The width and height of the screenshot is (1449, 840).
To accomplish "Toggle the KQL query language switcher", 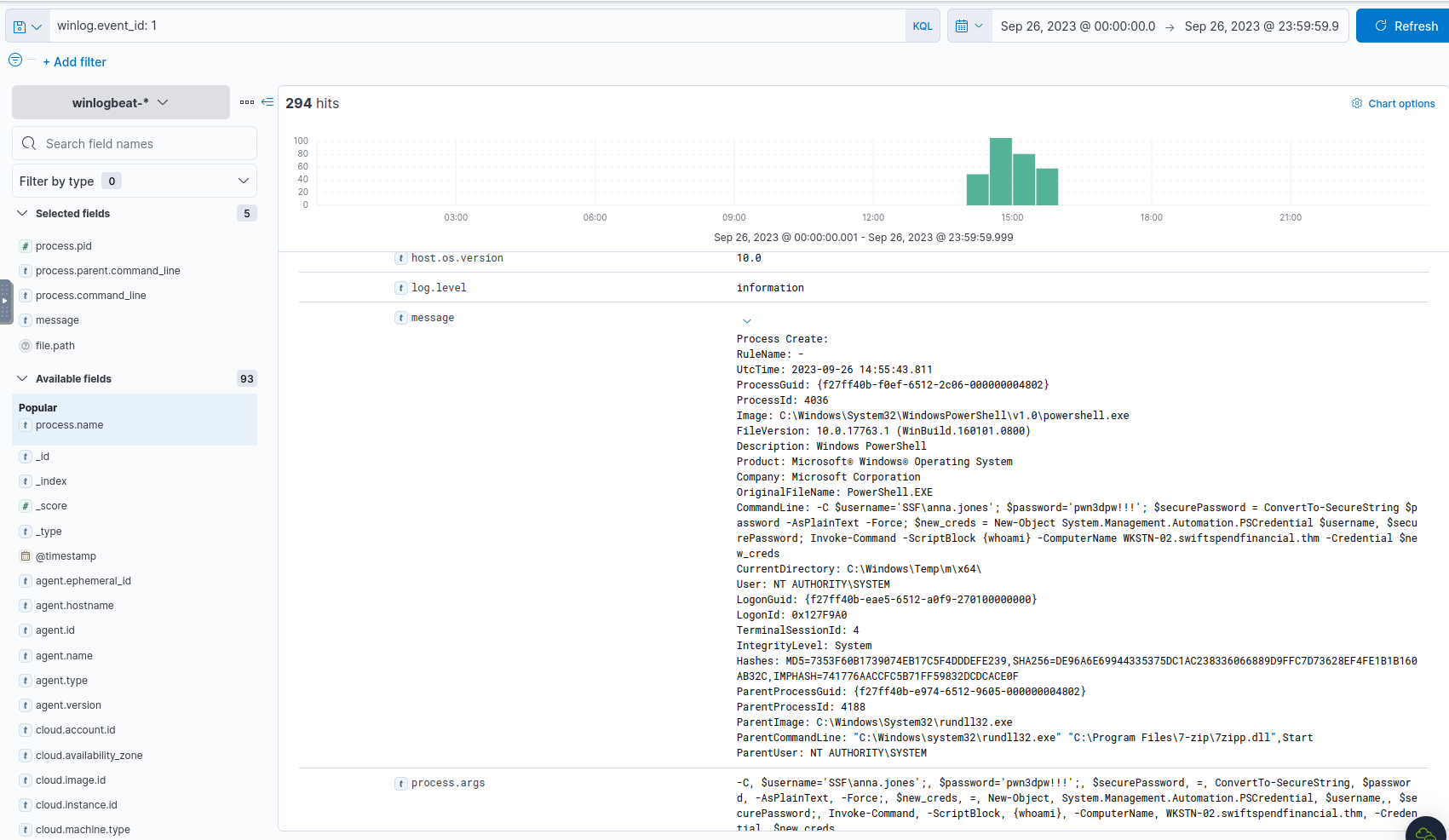I will pyautogui.click(x=923, y=26).
